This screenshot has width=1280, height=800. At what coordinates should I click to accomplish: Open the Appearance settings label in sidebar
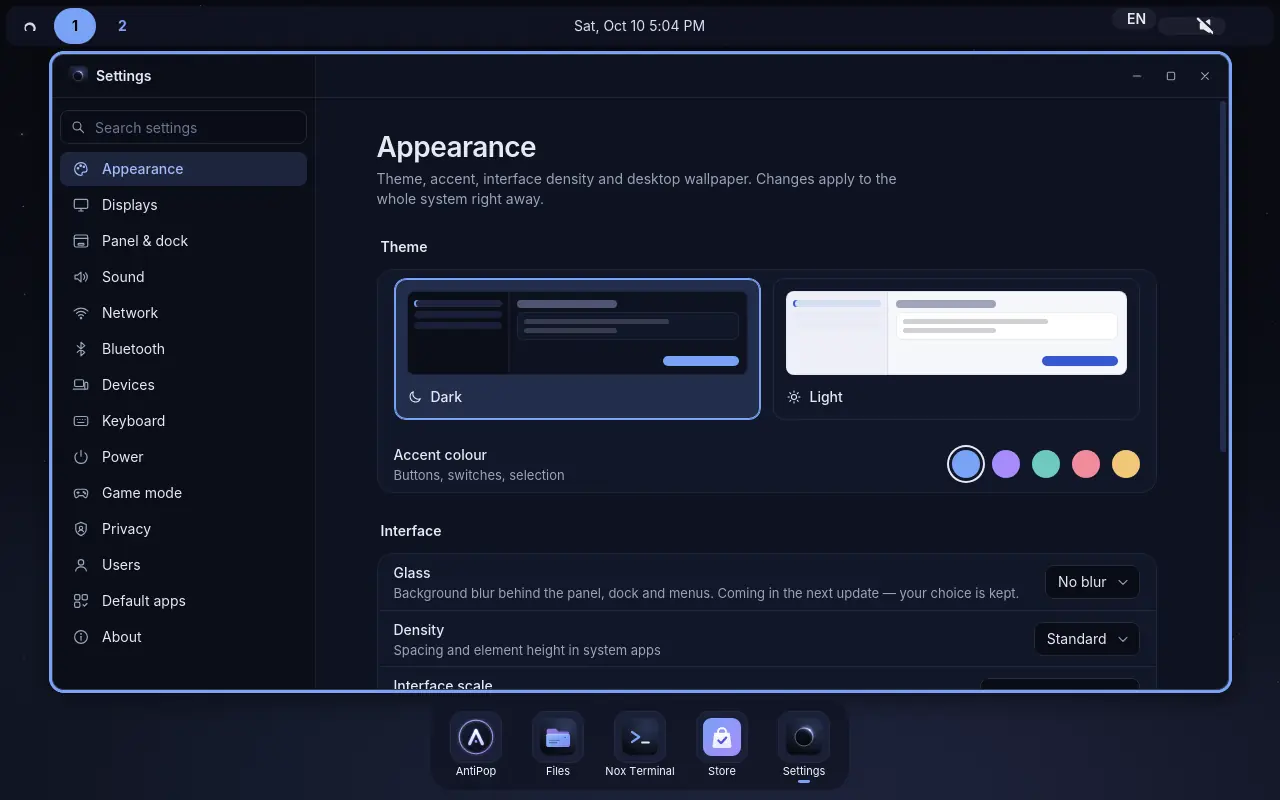[142, 169]
